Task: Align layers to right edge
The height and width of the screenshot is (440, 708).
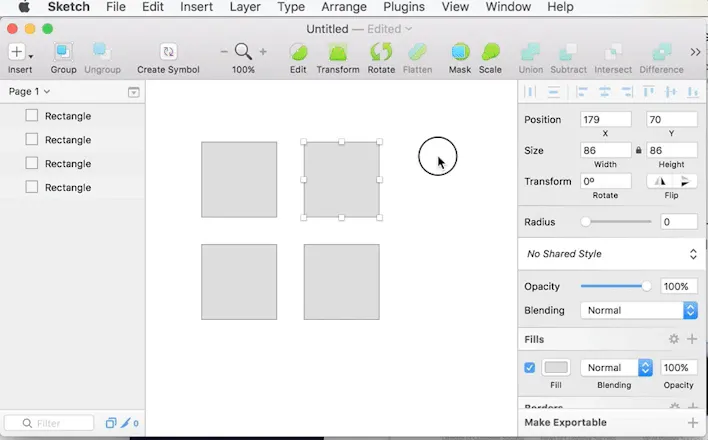Action: (x=627, y=92)
